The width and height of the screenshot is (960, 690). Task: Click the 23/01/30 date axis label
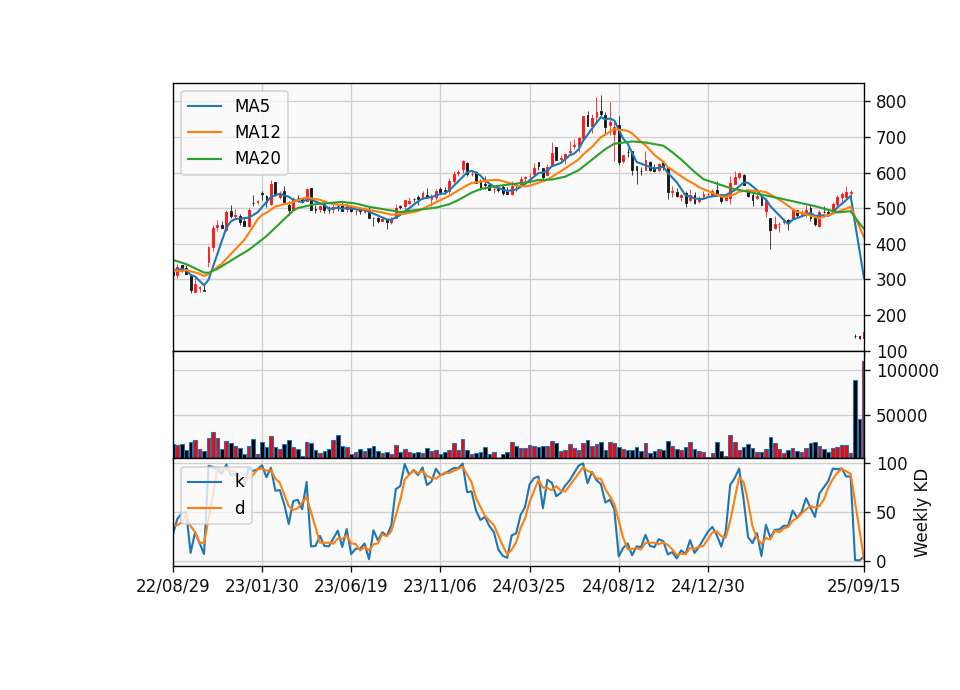coord(262,586)
